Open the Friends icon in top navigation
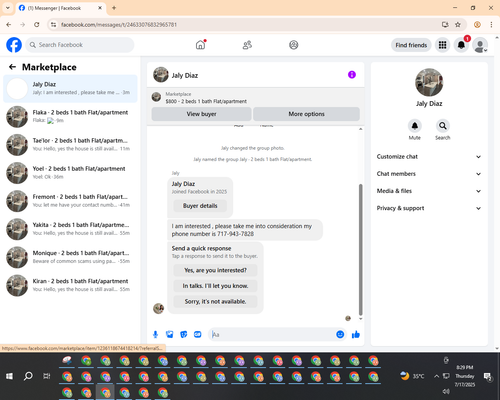 247,45
